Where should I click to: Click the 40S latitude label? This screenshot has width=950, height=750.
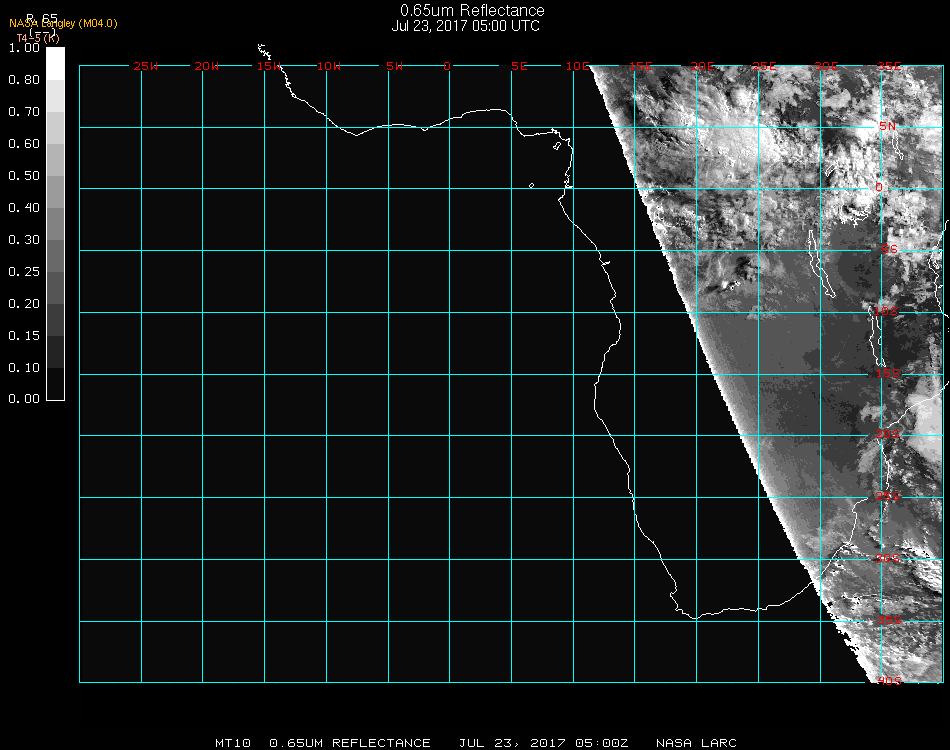coord(890,682)
